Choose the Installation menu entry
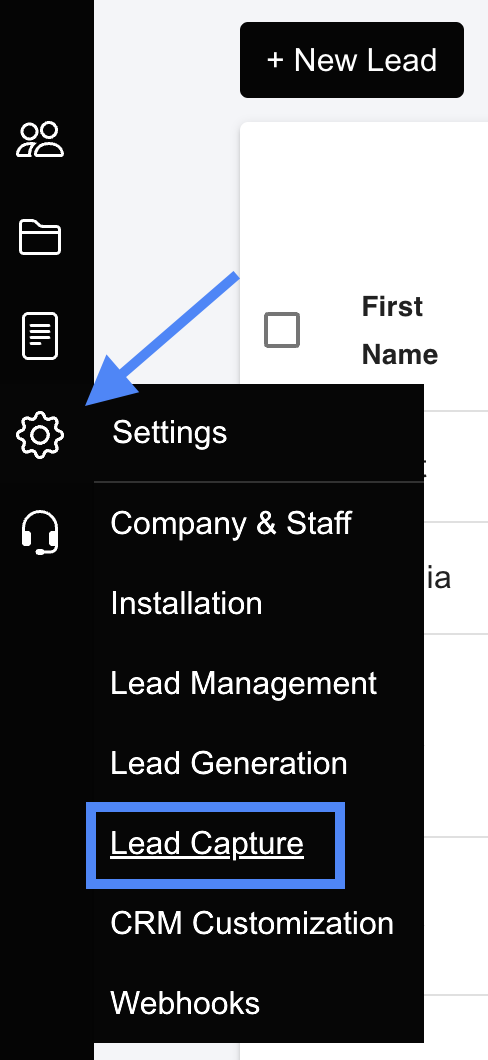This screenshot has width=488, height=1060. coord(186,603)
